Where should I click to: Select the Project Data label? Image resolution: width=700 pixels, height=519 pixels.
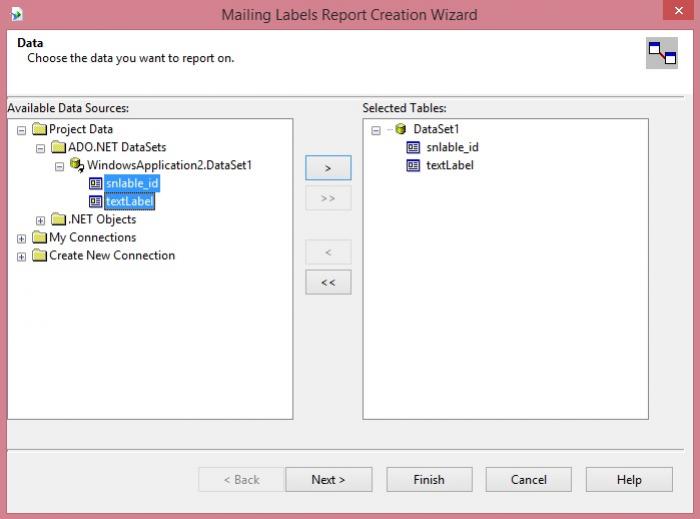pos(81,129)
